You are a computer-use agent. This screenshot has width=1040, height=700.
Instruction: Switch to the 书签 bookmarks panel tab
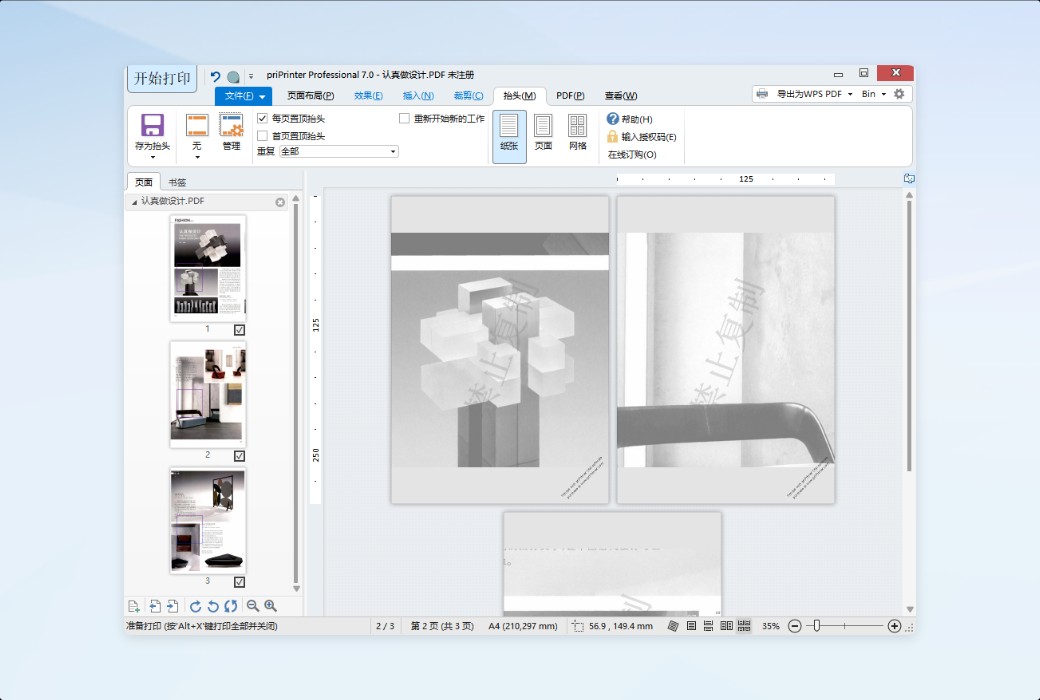[177, 182]
